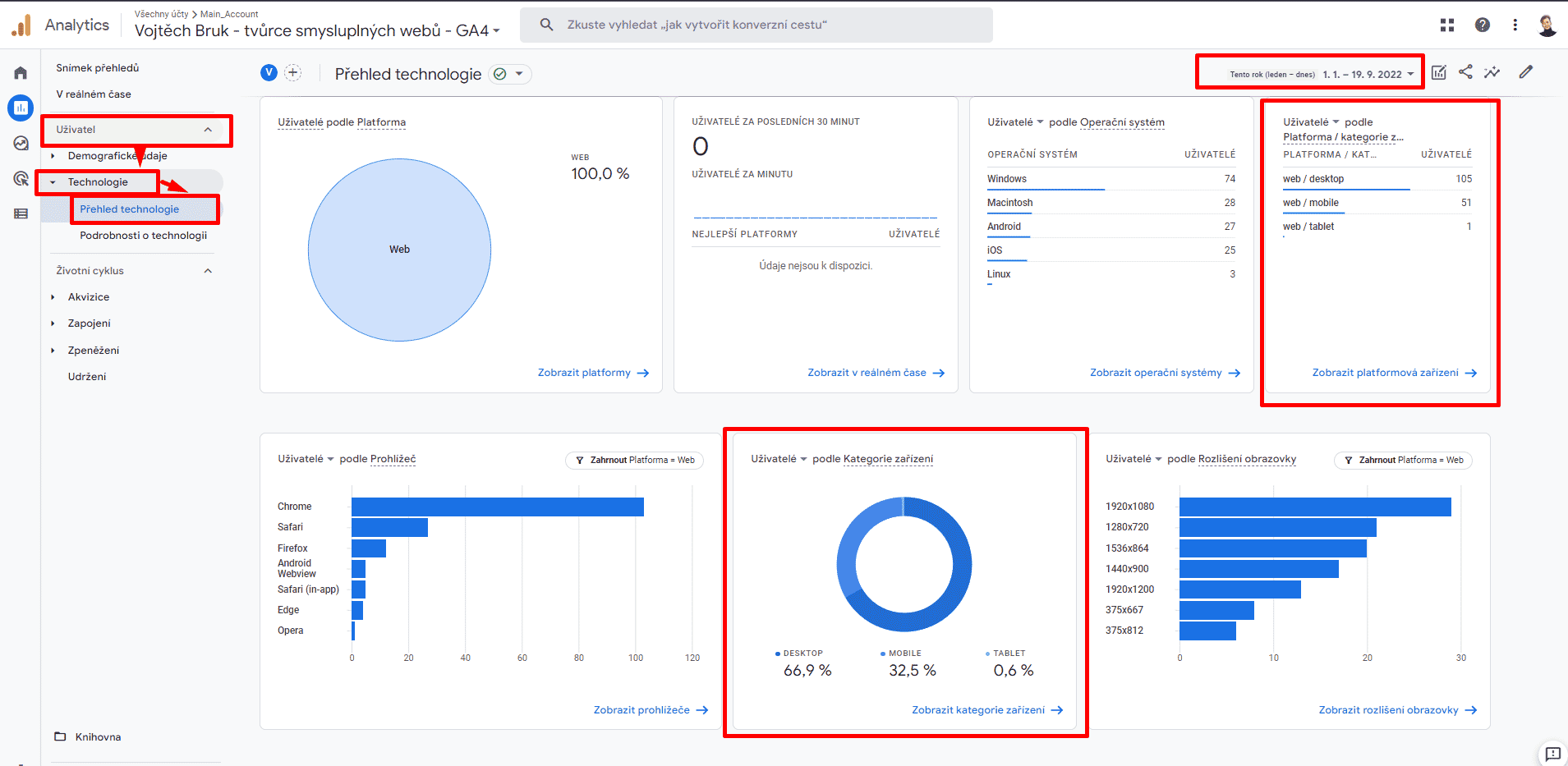Image resolution: width=1568 pixels, height=766 pixels.
Task: Toggle the All Users comparison checkmark chip
Action: (510, 74)
